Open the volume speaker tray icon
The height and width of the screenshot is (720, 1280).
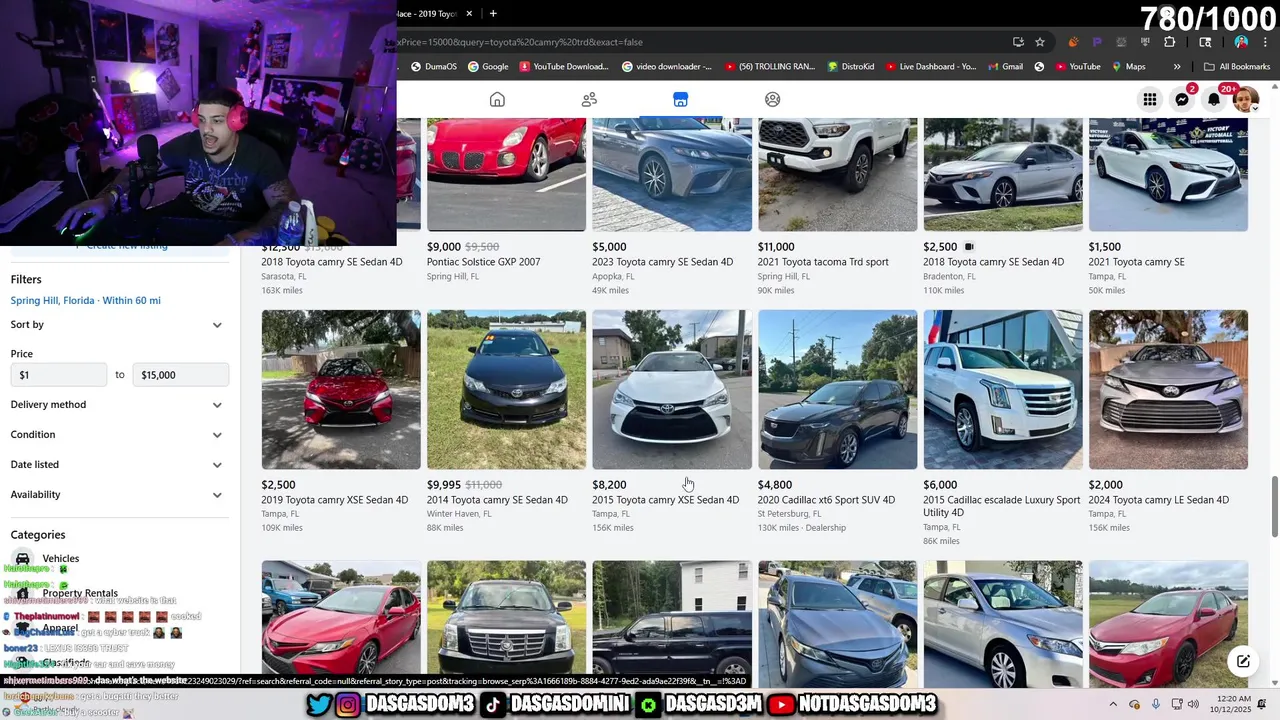tap(1194, 704)
